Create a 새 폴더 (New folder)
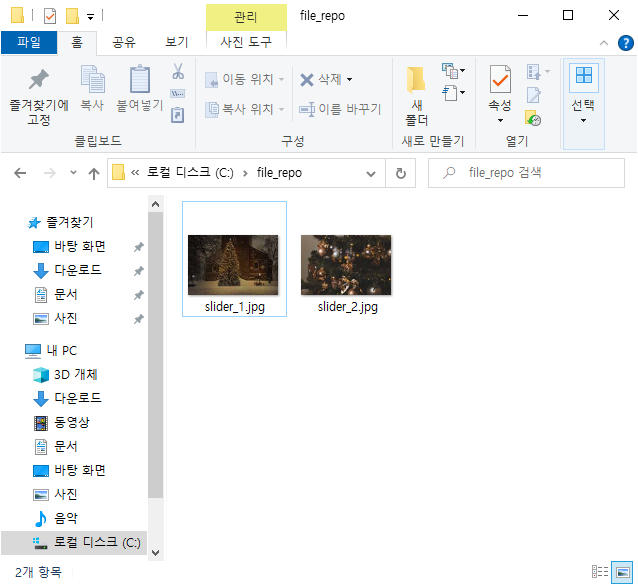The width and height of the screenshot is (638, 585). pos(416,96)
